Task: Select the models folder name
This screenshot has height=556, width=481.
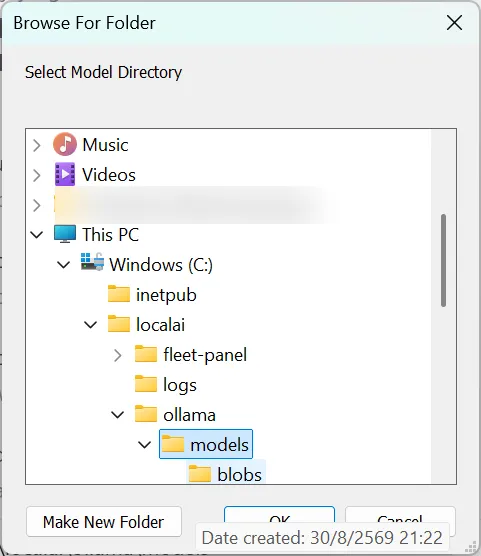Action: [219, 445]
